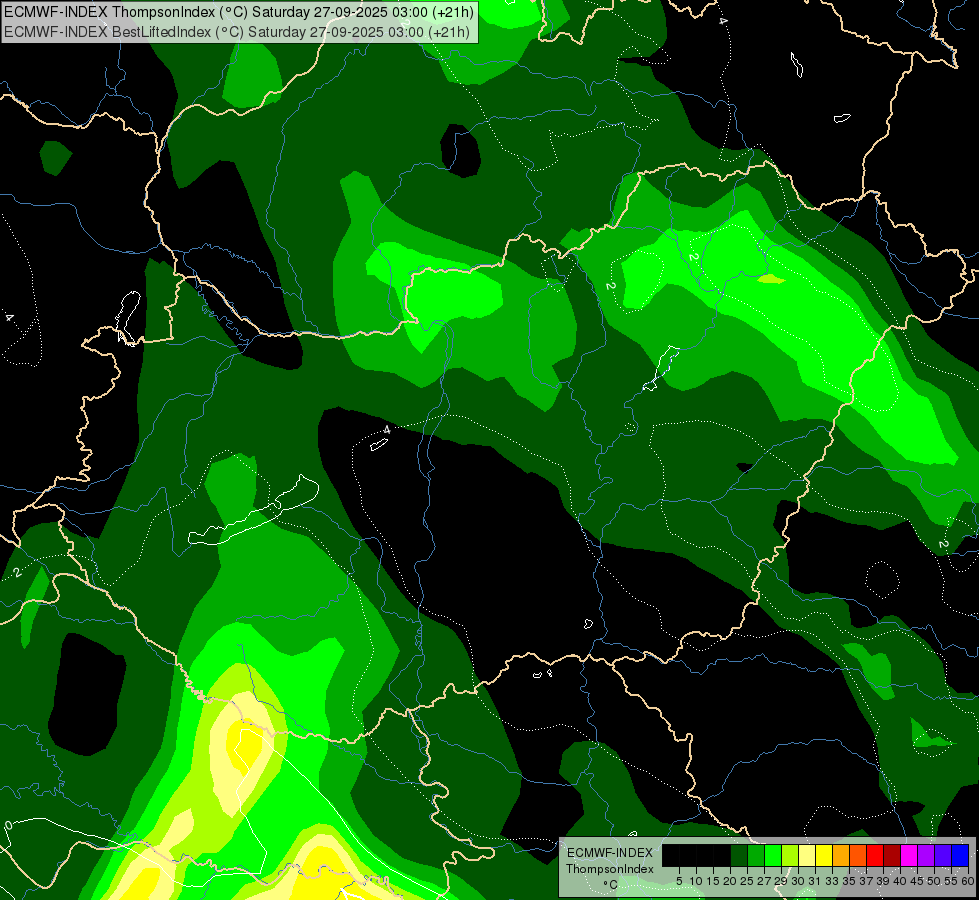Pick the lime 29–30 legend swatch

coord(790,855)
